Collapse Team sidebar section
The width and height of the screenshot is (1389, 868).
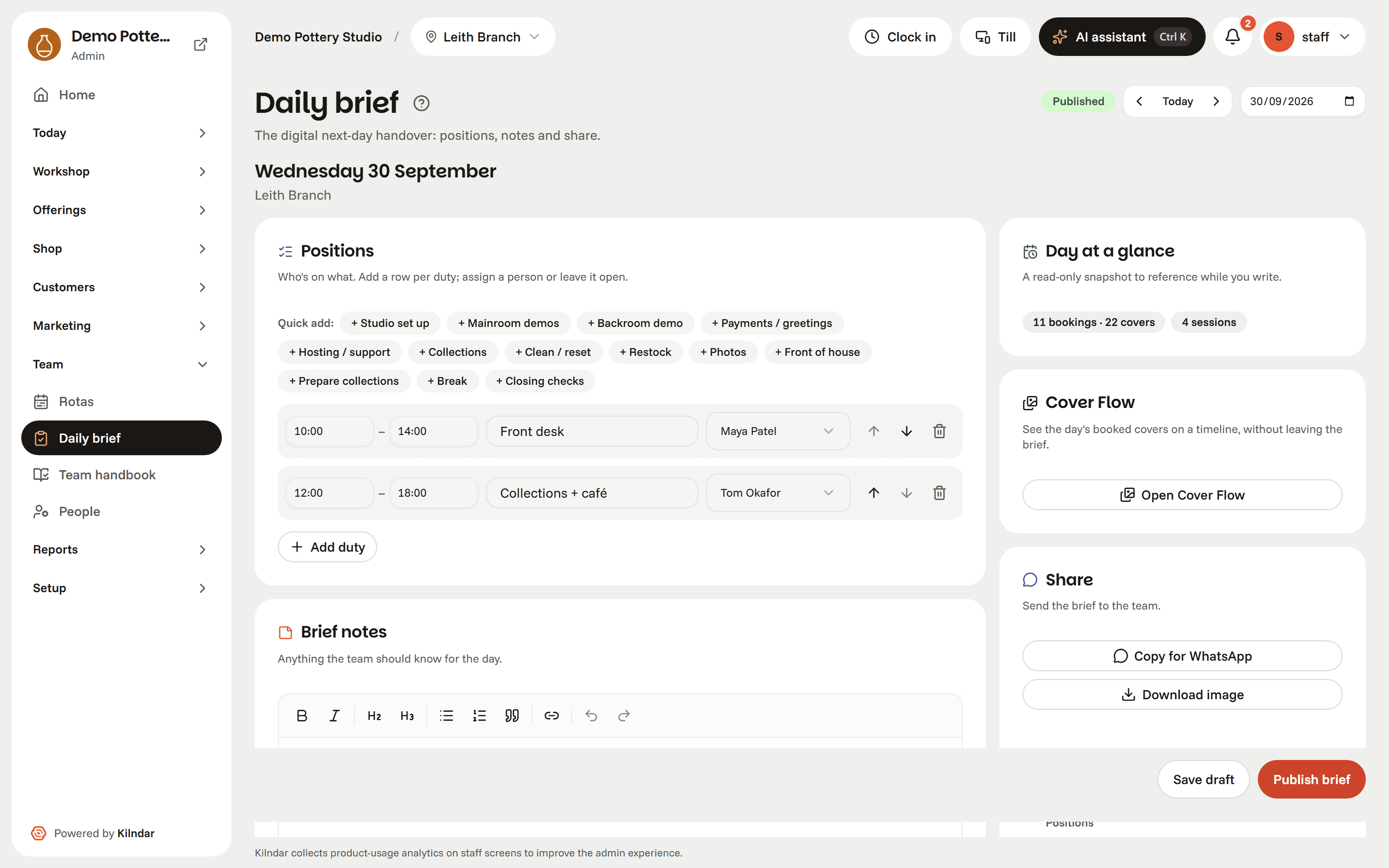tap(120, 365)
